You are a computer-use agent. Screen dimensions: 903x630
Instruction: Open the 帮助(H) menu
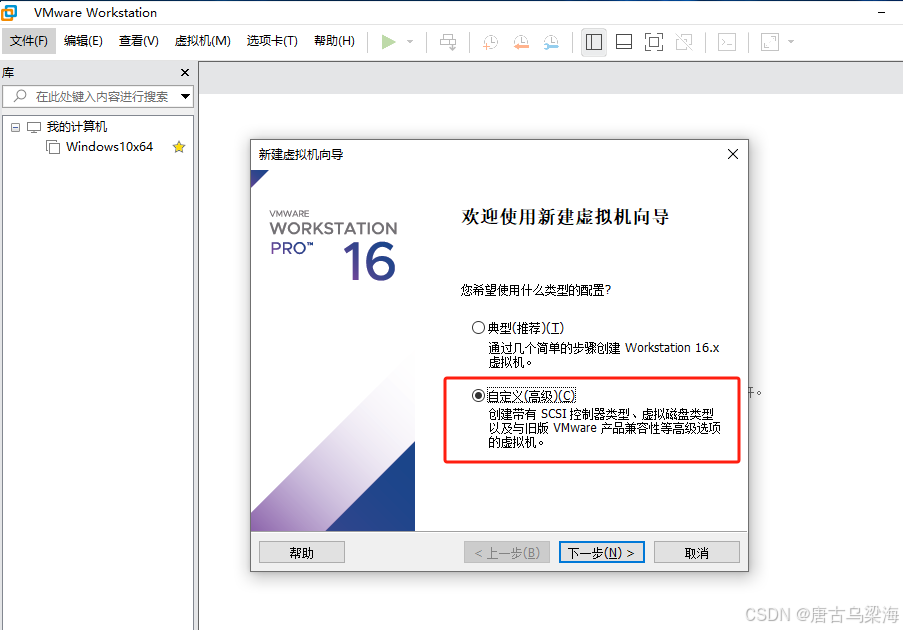(x=334, y=41)
